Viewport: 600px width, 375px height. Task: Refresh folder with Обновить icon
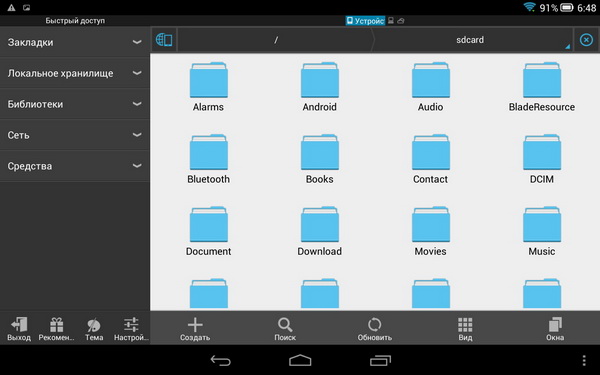point(375,325)
